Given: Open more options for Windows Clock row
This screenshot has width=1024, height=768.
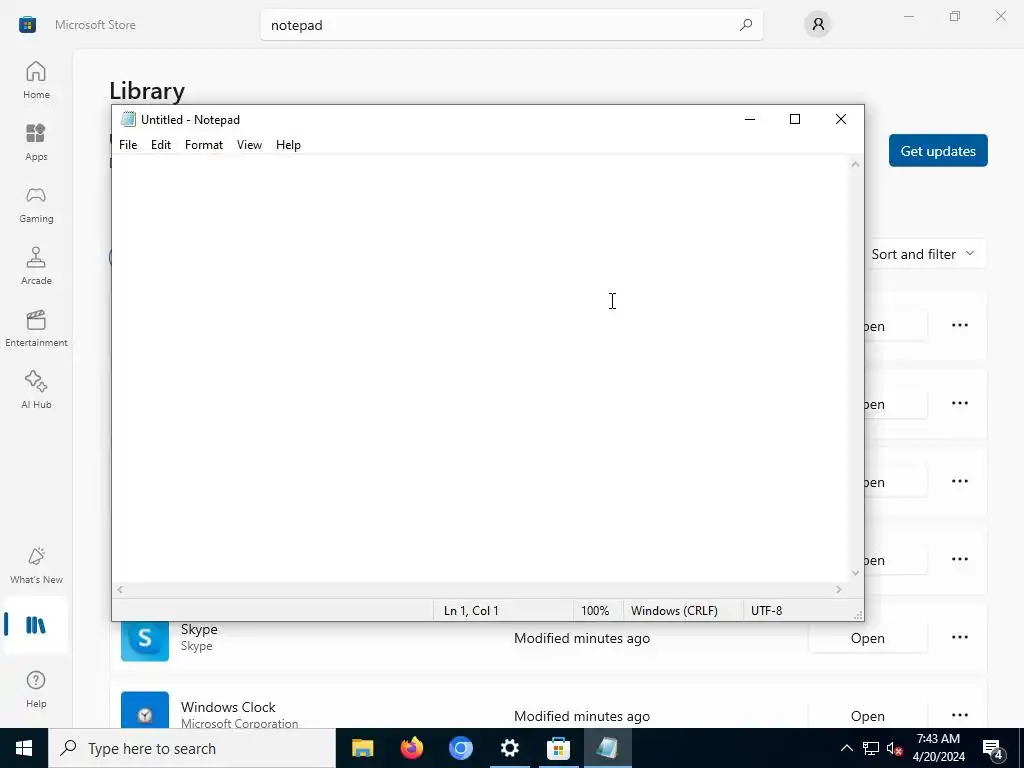Looking at the screenshot, I should (x=959, y=715).
